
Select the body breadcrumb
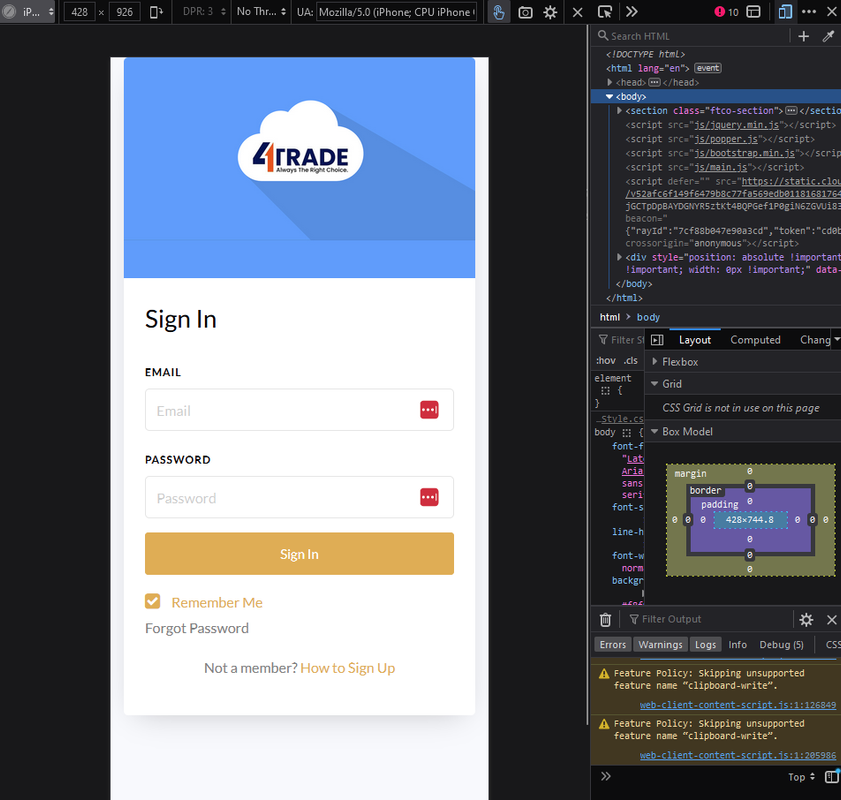point(648,317)
